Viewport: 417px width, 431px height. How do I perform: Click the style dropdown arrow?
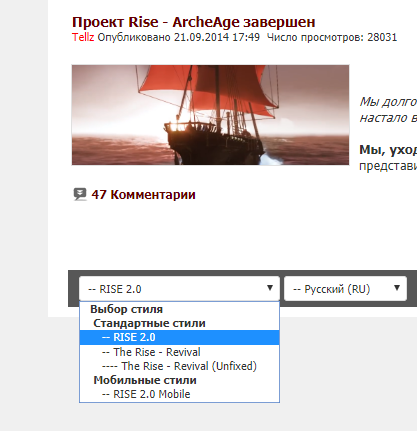click(270, 288)
